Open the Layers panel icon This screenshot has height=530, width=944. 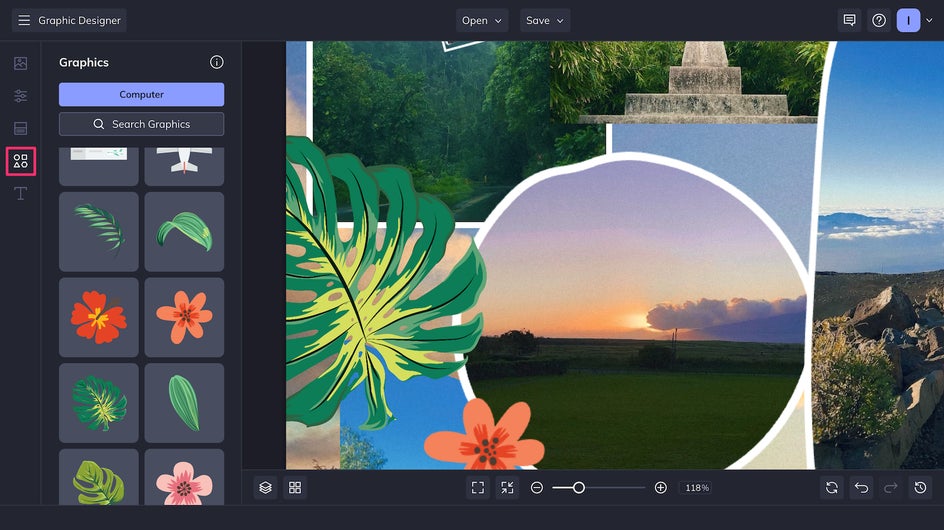(266, 487)
